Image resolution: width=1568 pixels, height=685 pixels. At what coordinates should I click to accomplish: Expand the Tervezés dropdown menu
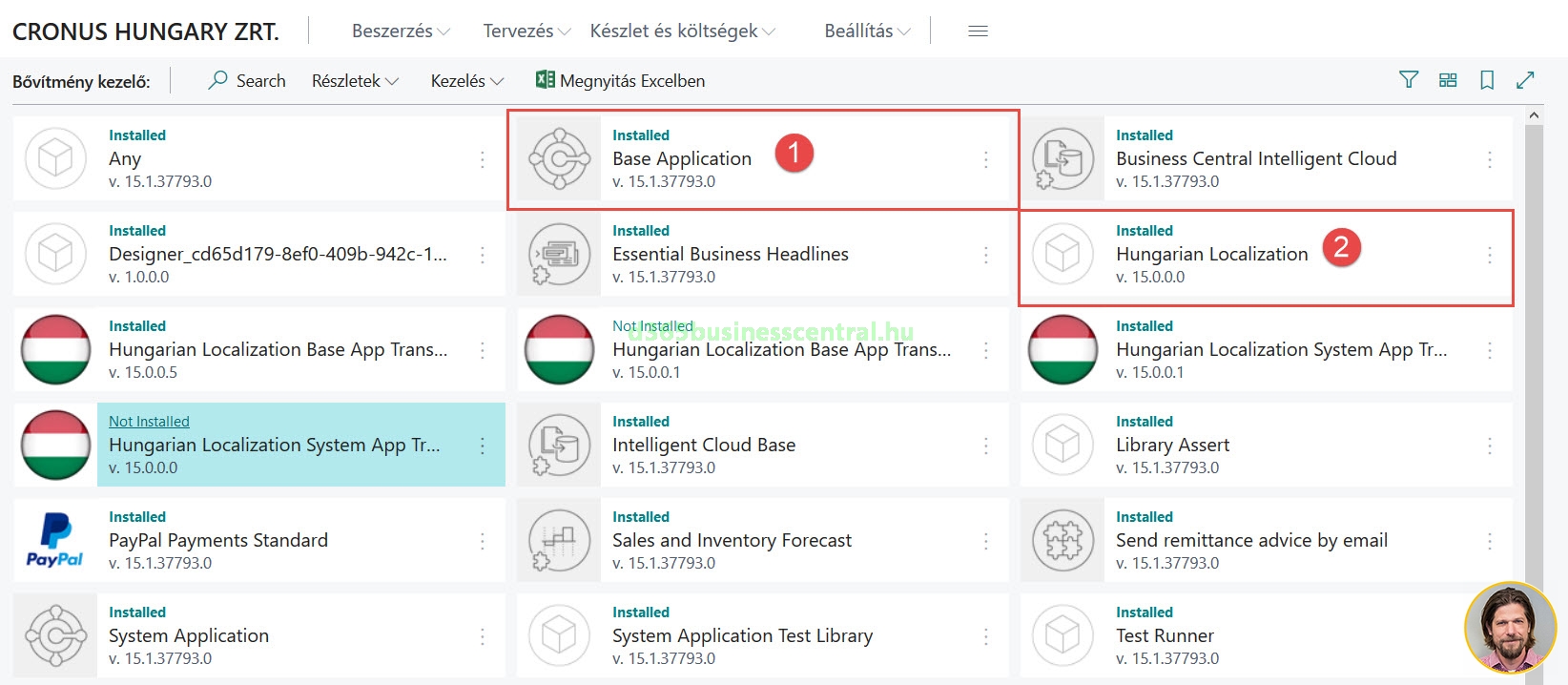point(526,31)
